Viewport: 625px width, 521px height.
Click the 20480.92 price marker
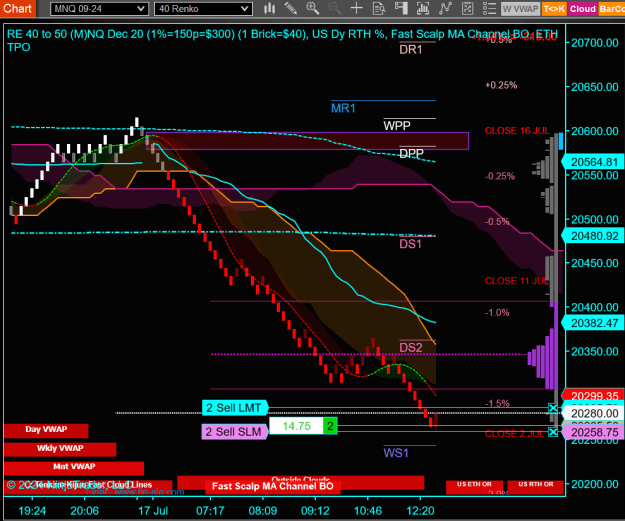592,236
